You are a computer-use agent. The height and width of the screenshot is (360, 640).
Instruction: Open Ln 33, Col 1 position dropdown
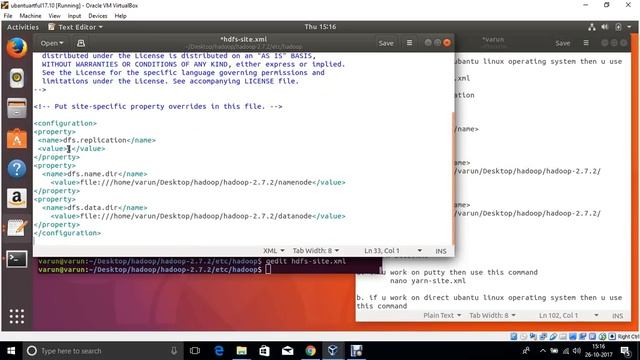click(x=393, y=251)
